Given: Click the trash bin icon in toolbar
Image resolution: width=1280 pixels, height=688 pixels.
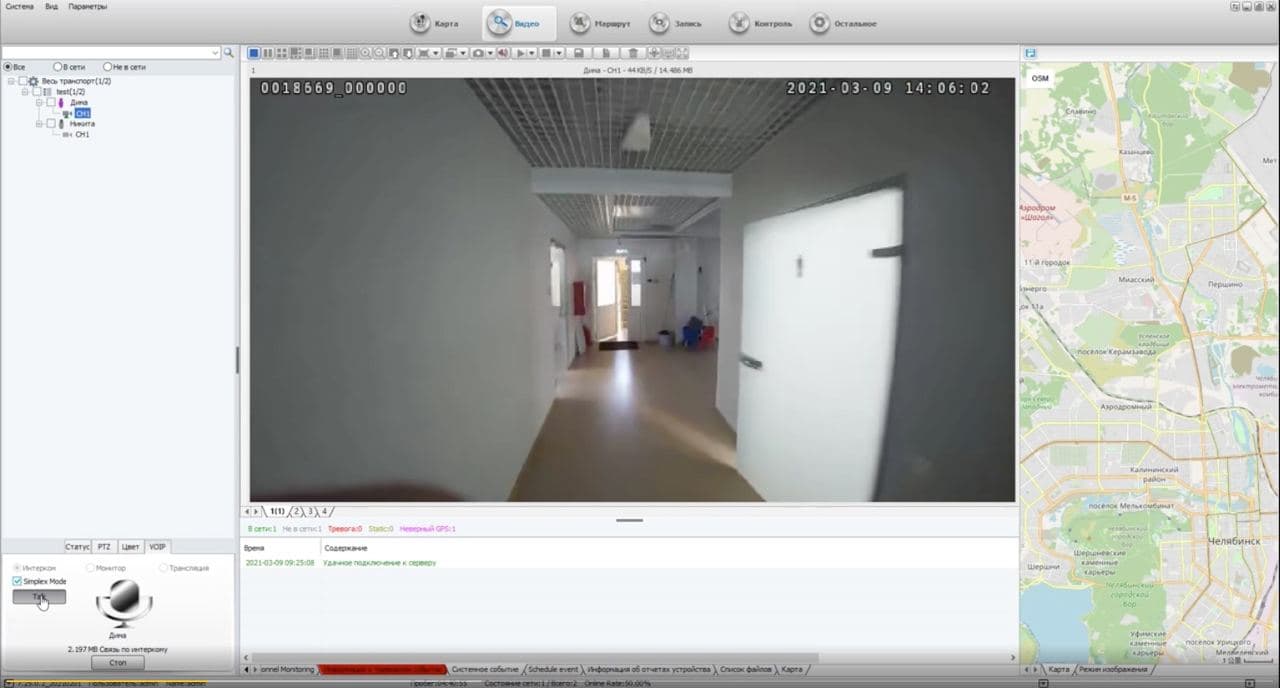Looking at the screenshot, I should click(x=633, y=53).
